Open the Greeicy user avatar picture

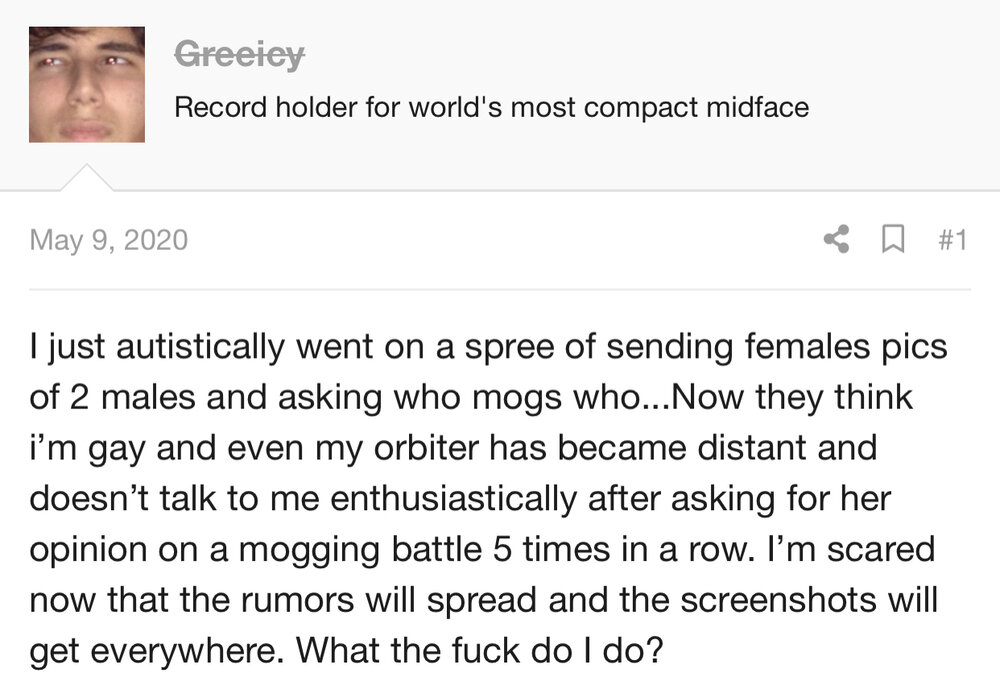[87, 84]
